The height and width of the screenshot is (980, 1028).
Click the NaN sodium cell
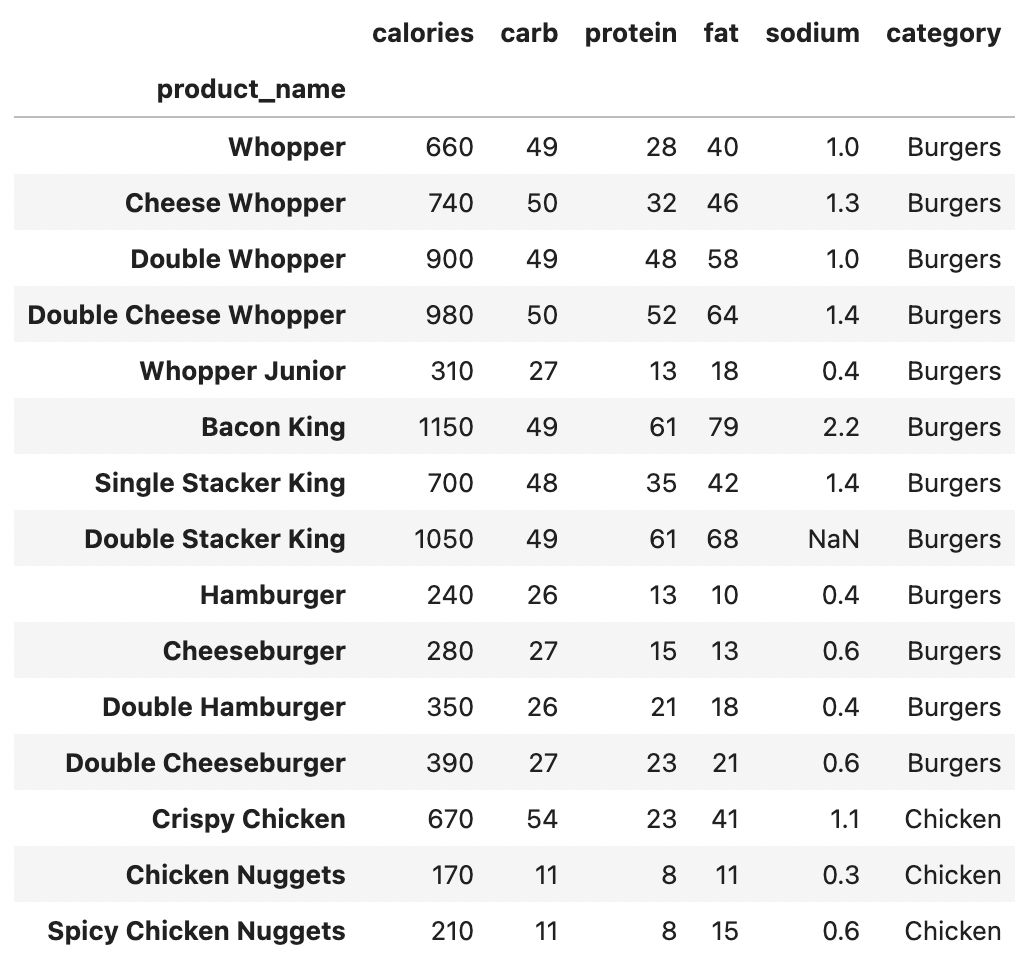tap(833, 539)
